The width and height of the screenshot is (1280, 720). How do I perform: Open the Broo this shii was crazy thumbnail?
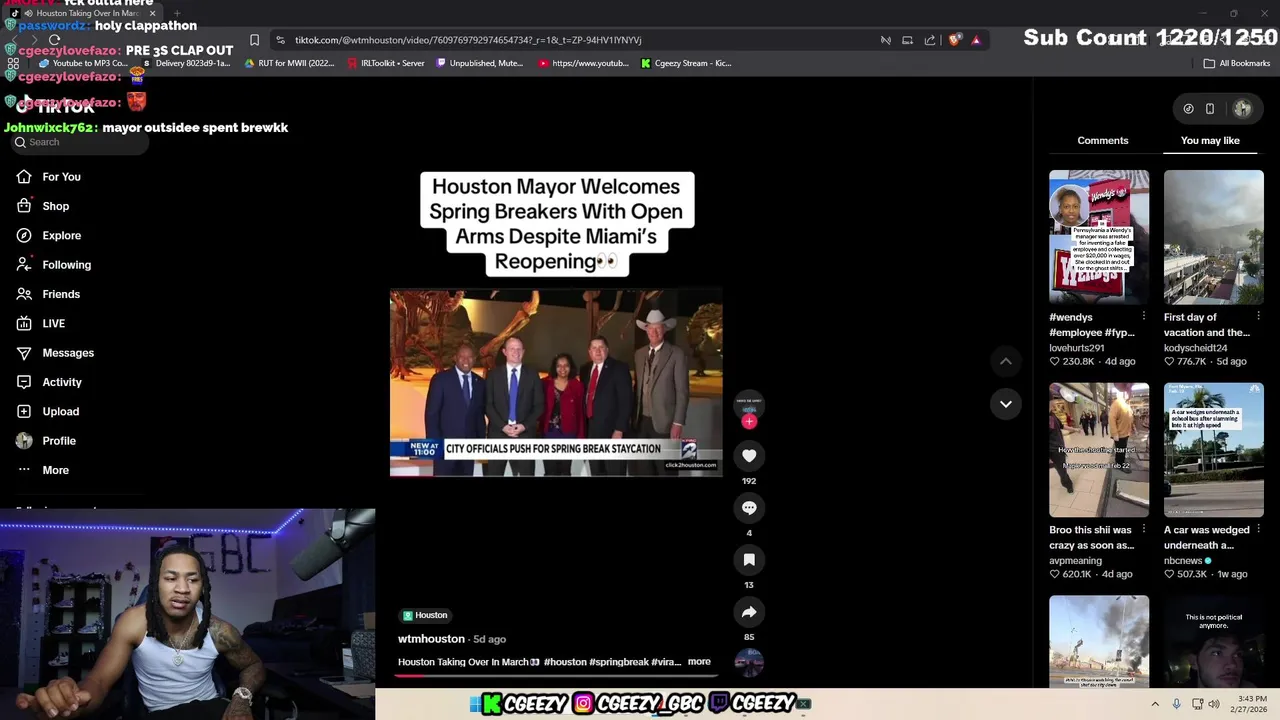click(1099, 450)
